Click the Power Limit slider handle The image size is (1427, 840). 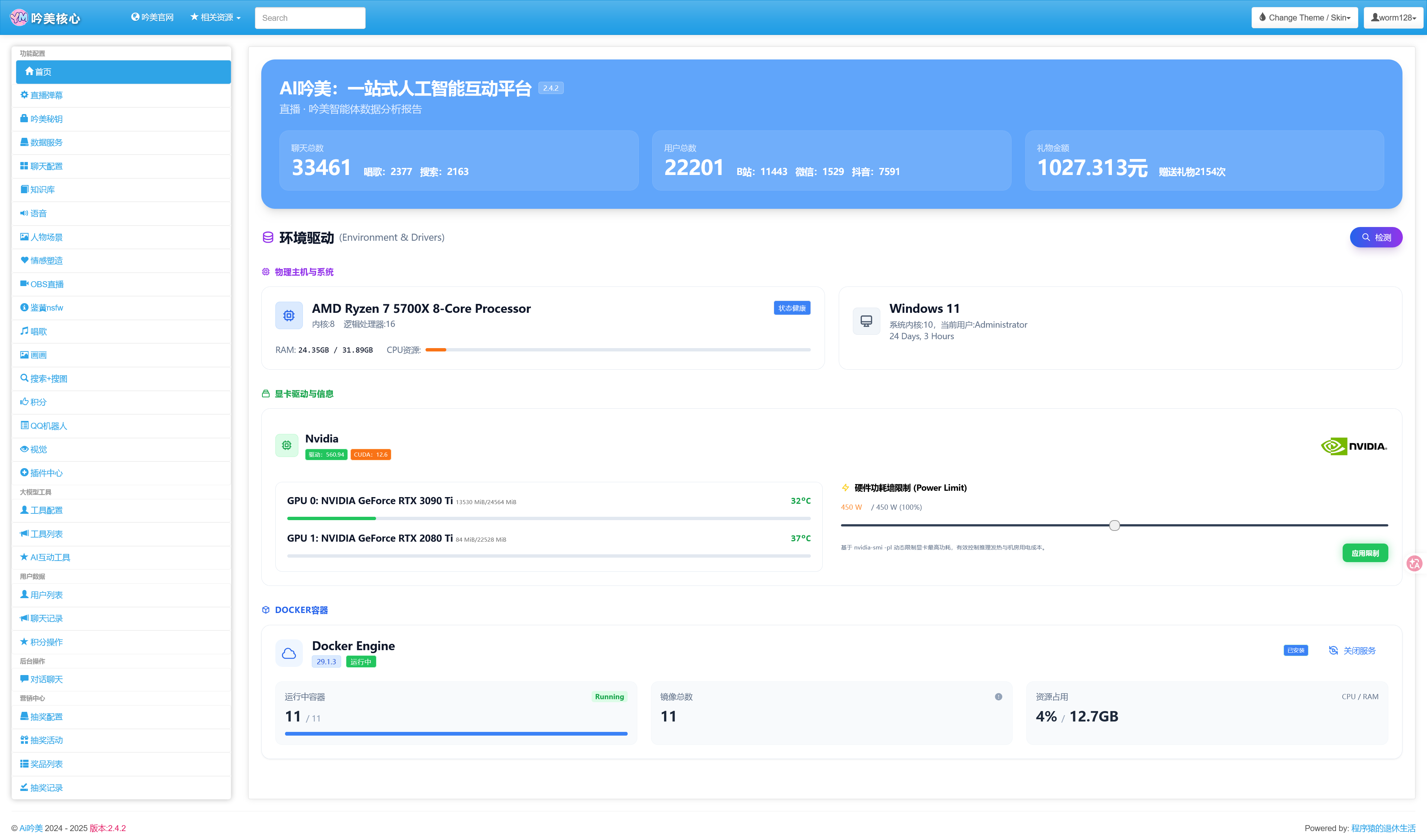pos(1114,525)
